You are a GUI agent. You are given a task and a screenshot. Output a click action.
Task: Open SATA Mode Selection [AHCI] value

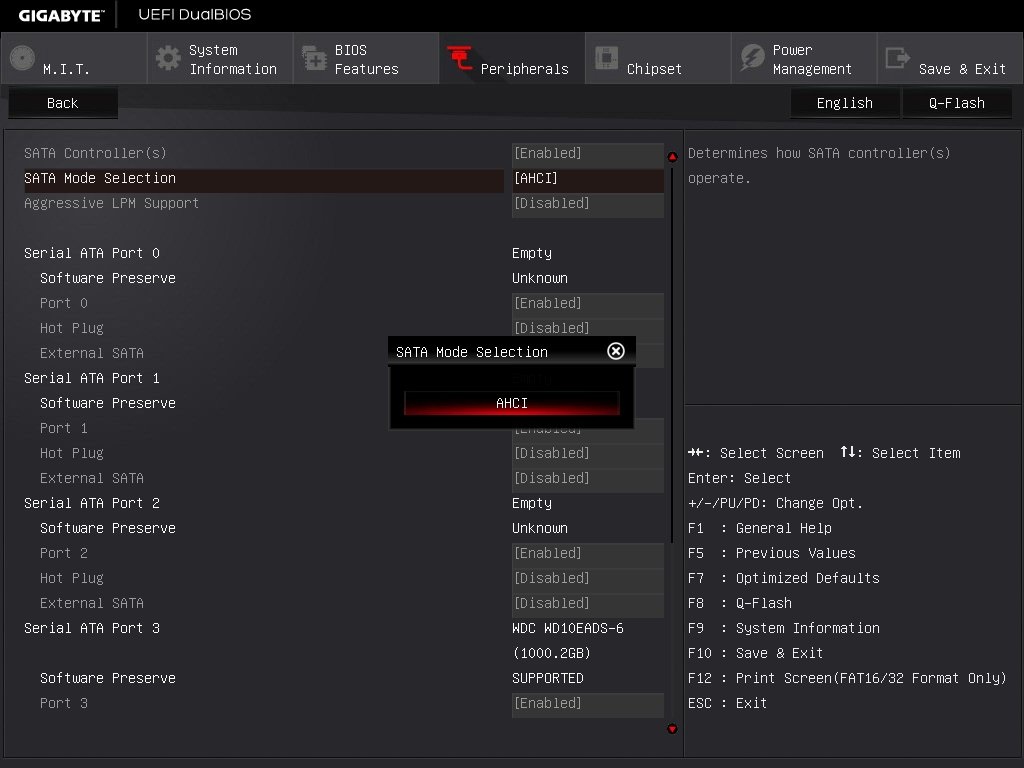click(587, 178)
